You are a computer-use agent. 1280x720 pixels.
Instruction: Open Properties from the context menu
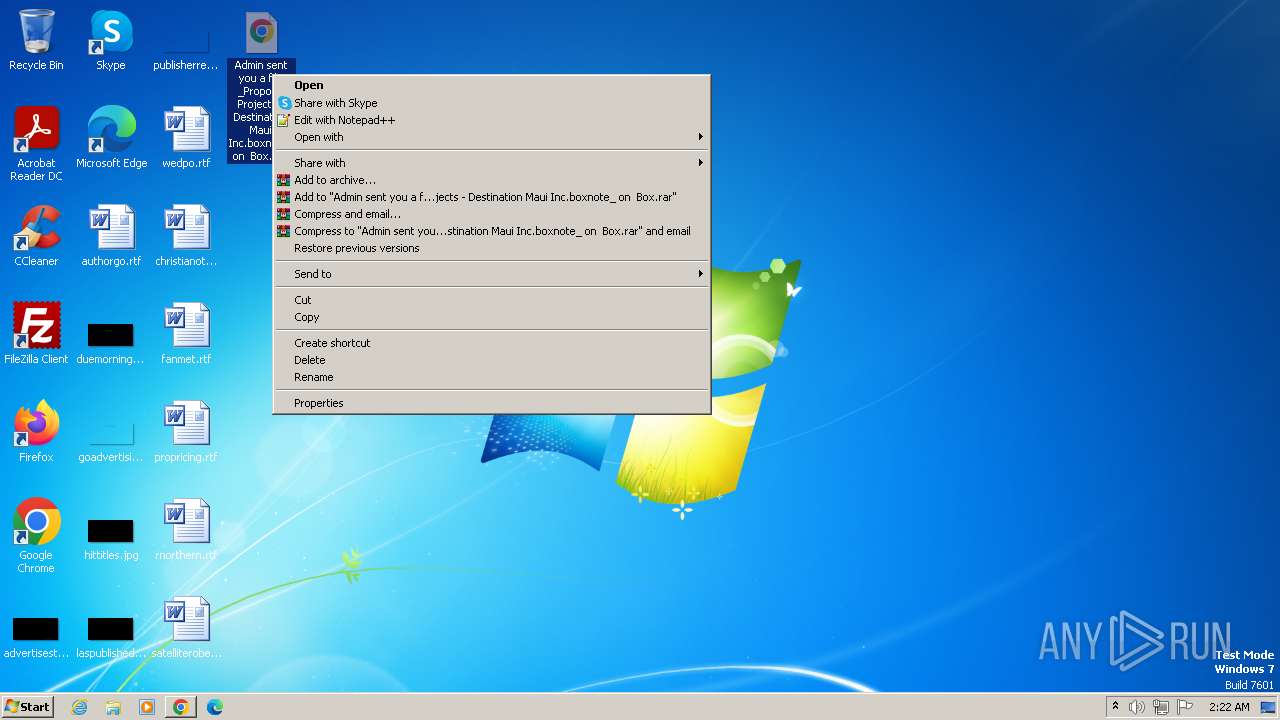pyautogui.click(x=492, y=403)
